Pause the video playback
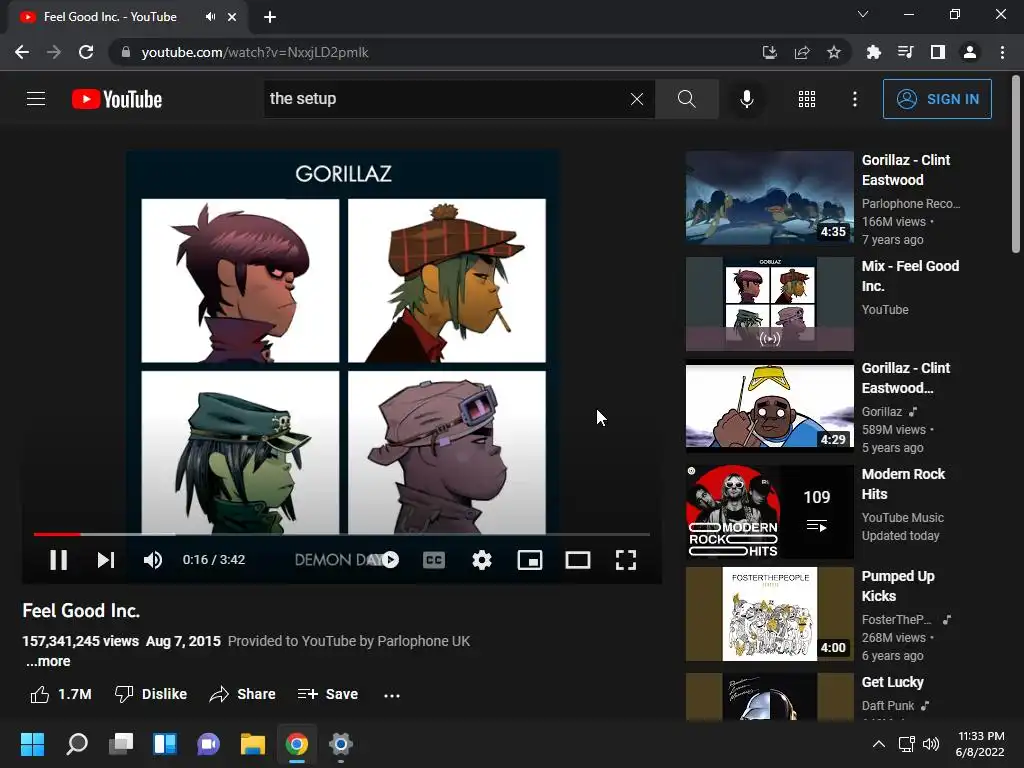Viewport: 1024px width, 768px height. coord(58,560)
